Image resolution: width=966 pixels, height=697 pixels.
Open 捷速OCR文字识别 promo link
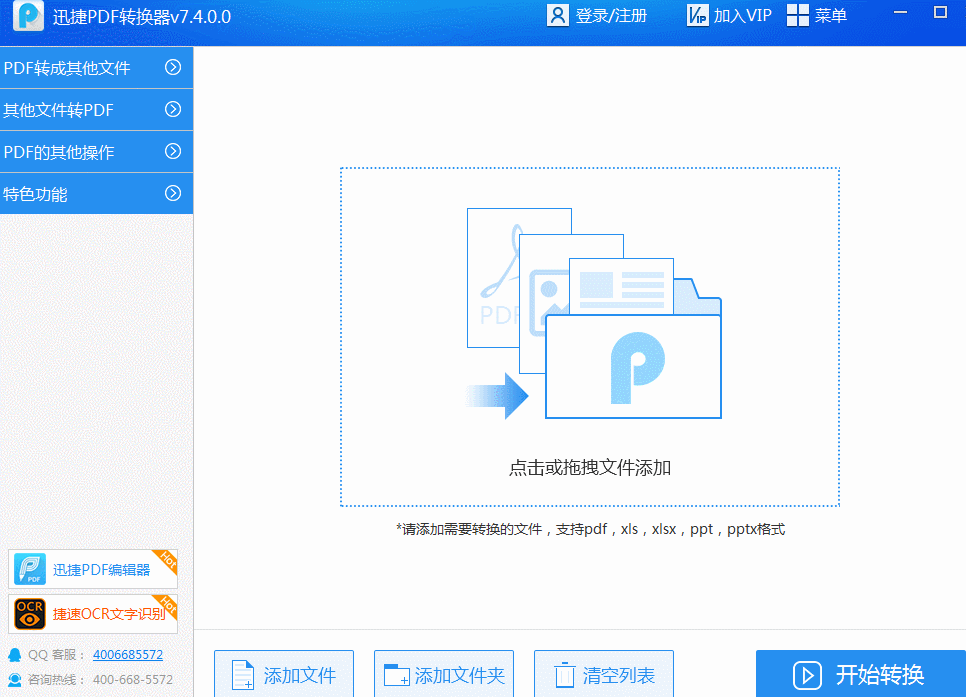point(108,614)
